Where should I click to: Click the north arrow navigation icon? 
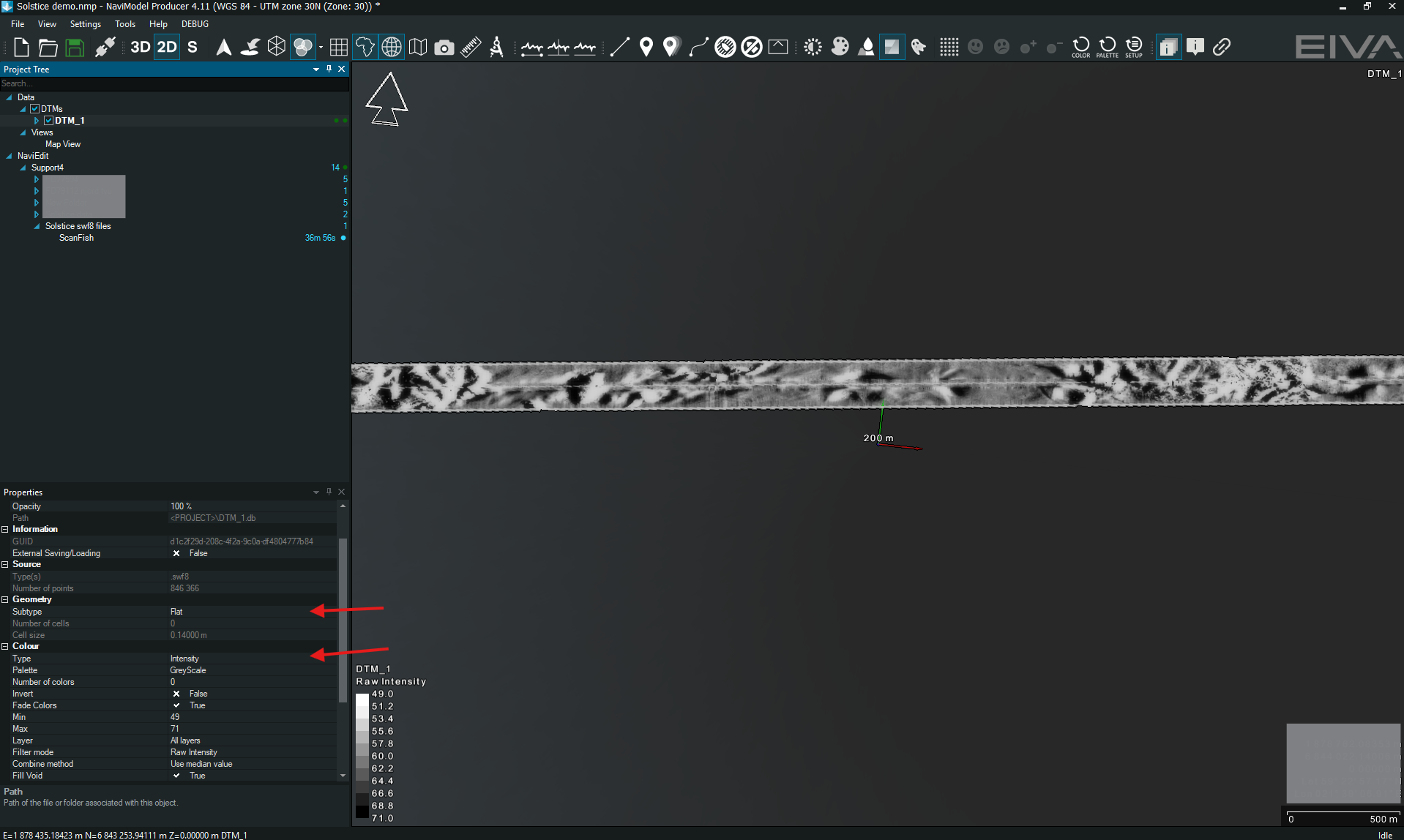coord(224,48)
